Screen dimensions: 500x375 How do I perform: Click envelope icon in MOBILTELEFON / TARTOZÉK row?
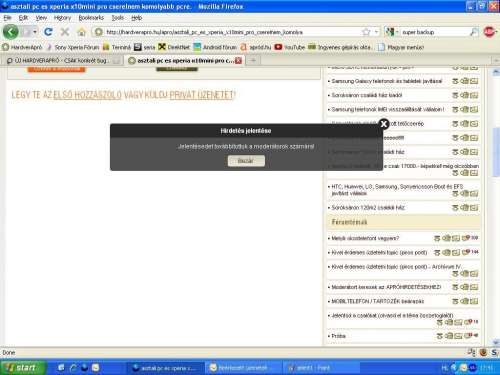click(474, 301)
